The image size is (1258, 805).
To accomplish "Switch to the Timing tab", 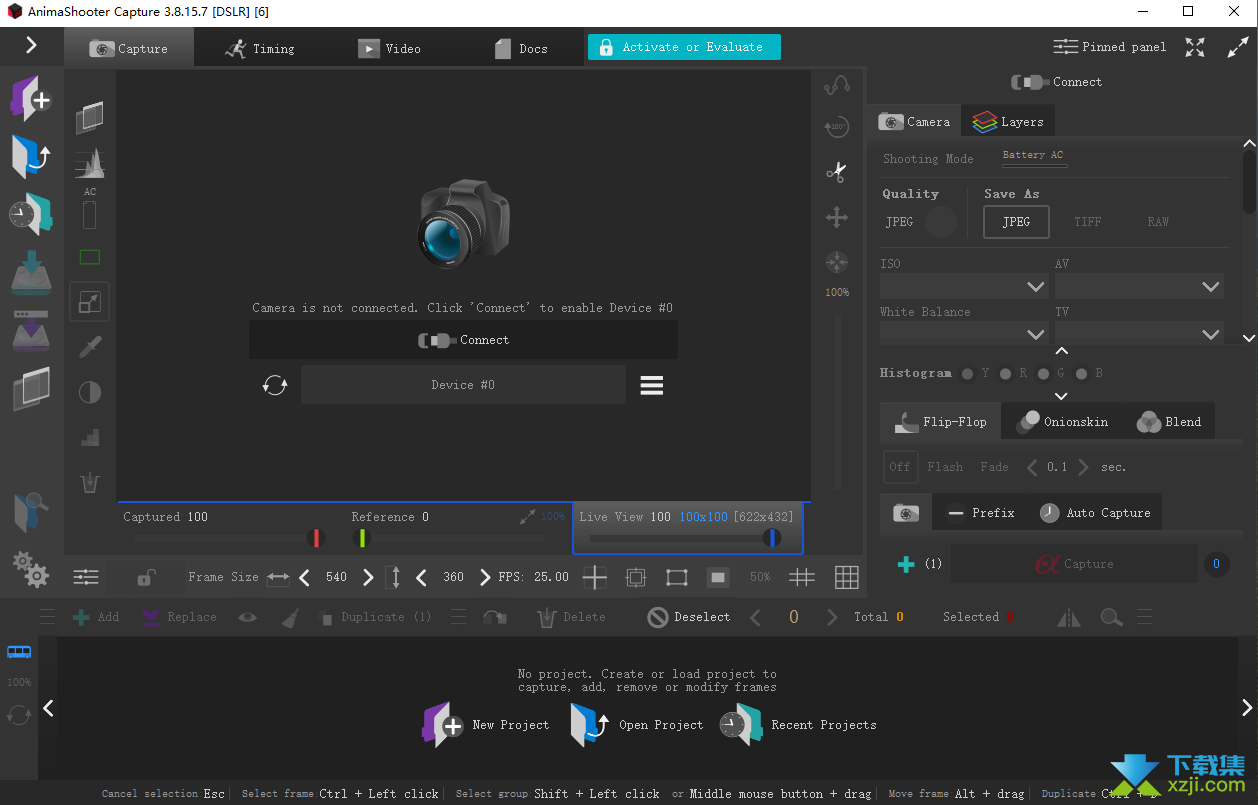I will tap(260, 48).
